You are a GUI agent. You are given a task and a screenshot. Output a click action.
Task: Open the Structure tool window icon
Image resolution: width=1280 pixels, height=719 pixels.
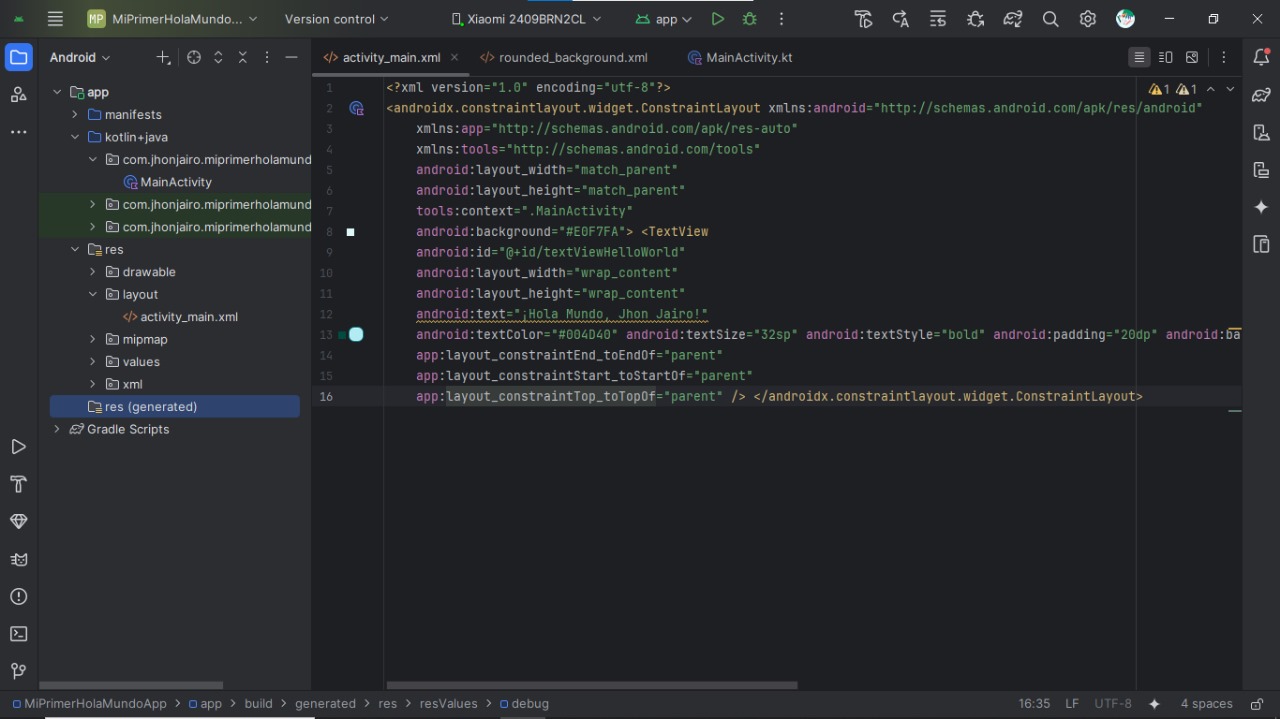click(18, 94)
